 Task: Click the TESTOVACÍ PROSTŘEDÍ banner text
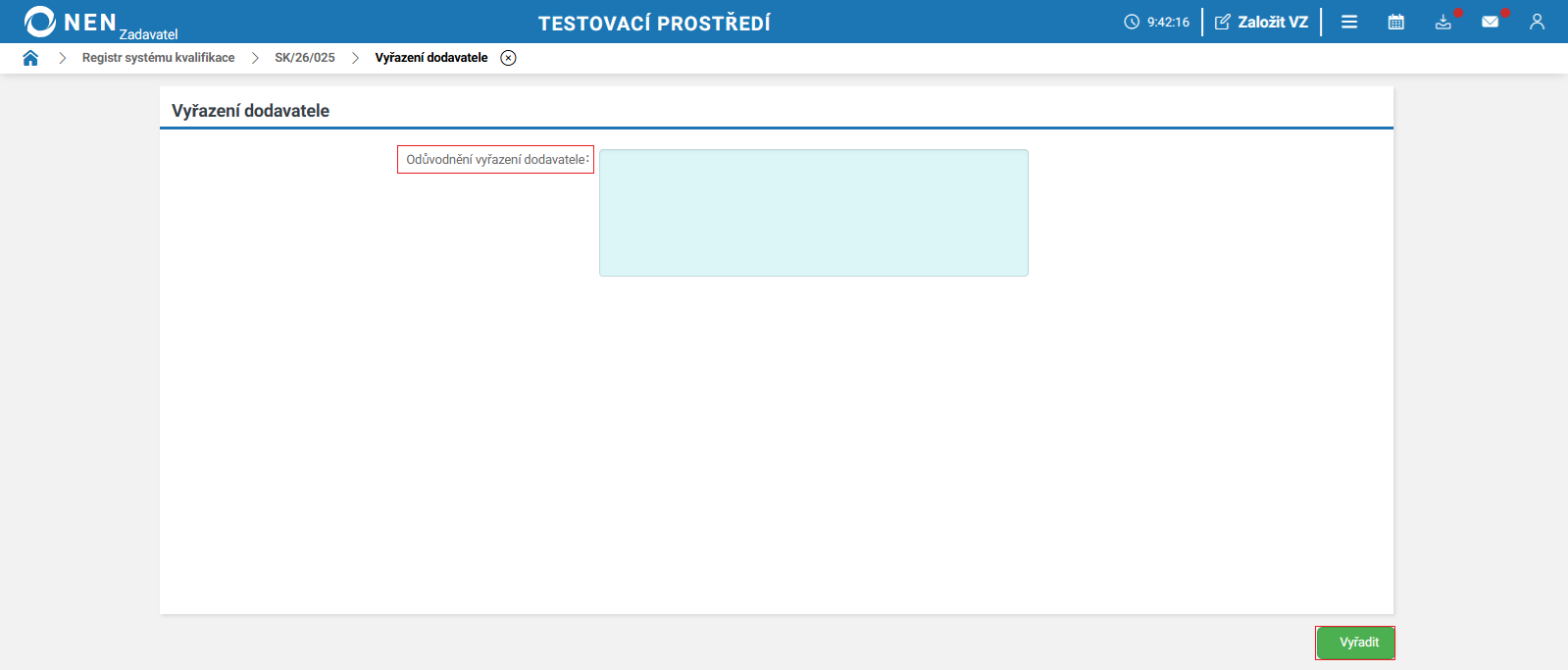[654, 23]
